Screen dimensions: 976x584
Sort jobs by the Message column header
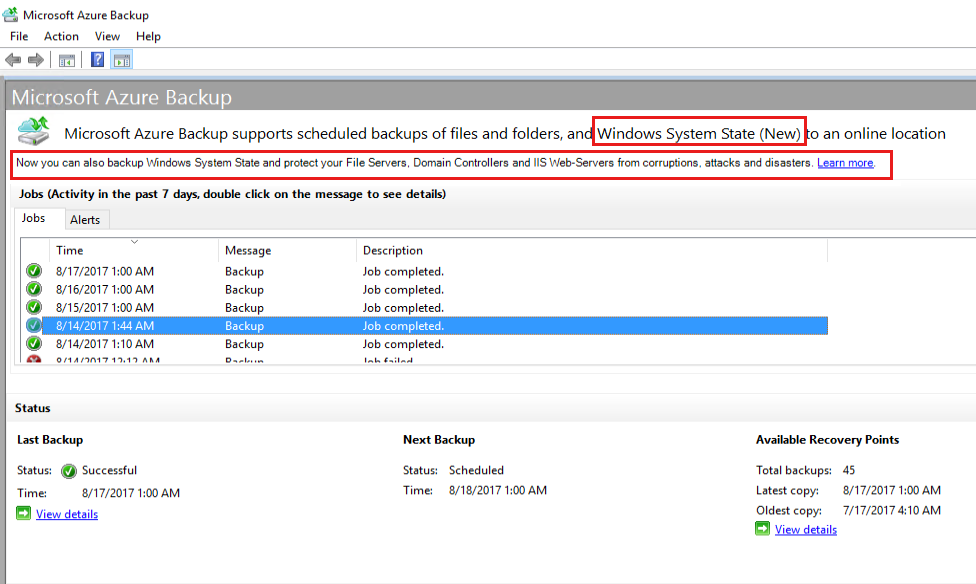tap(288, 250)
